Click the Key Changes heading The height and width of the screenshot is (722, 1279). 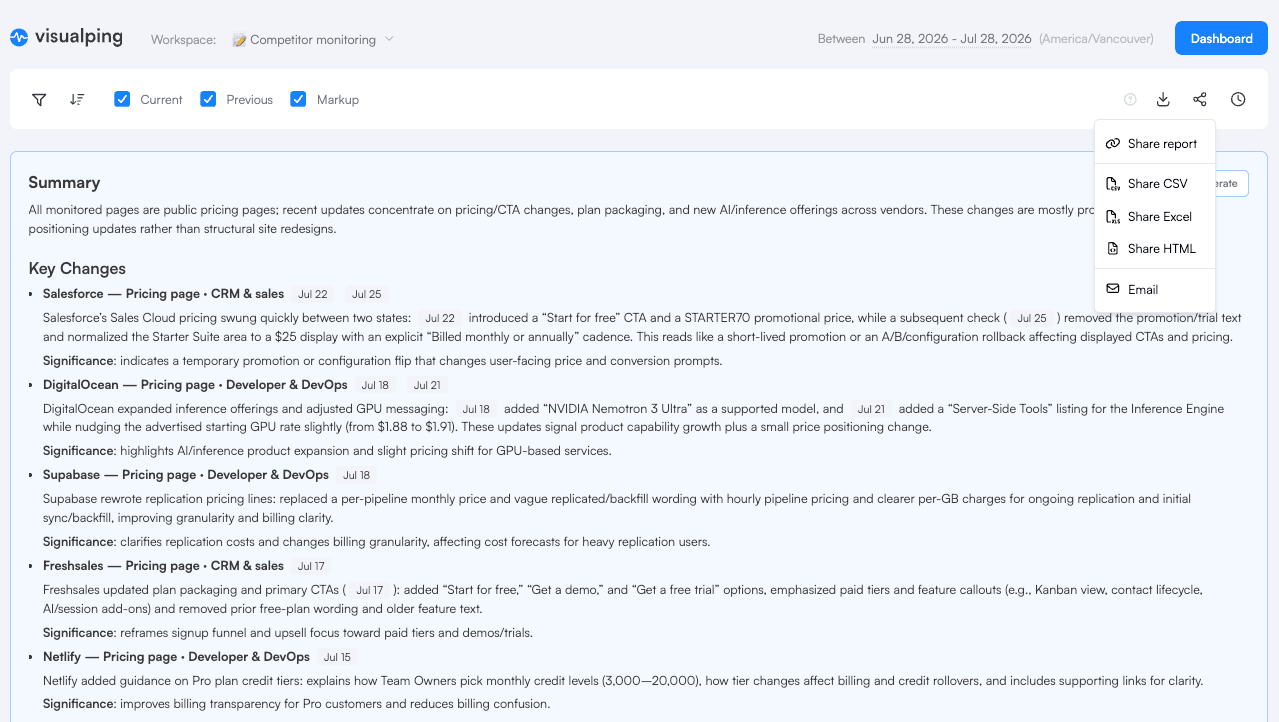77,269
